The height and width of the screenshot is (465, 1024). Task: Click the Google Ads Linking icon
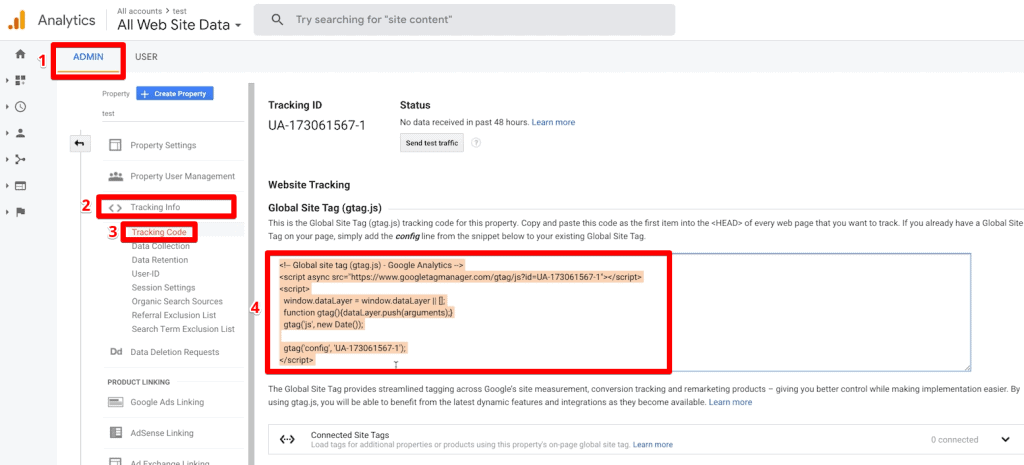(116, 402)
